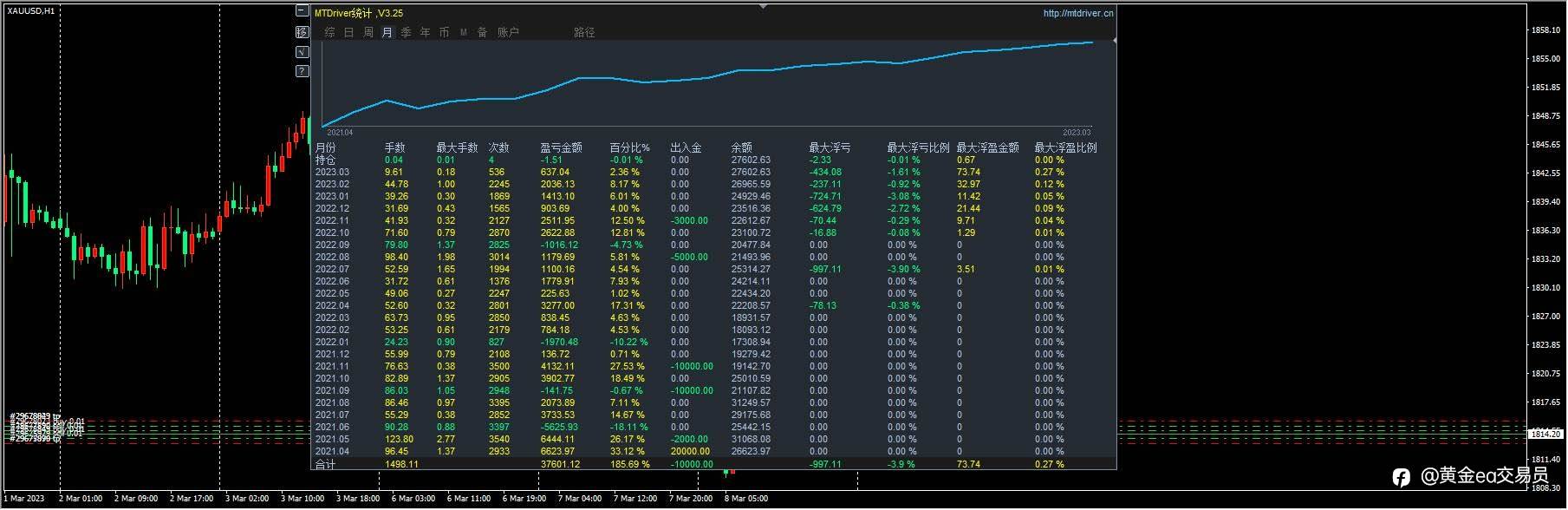This screenshot has width=1568, height=510.
Task: Select the 周 weekly statistics tab
Action: point(368,32)
